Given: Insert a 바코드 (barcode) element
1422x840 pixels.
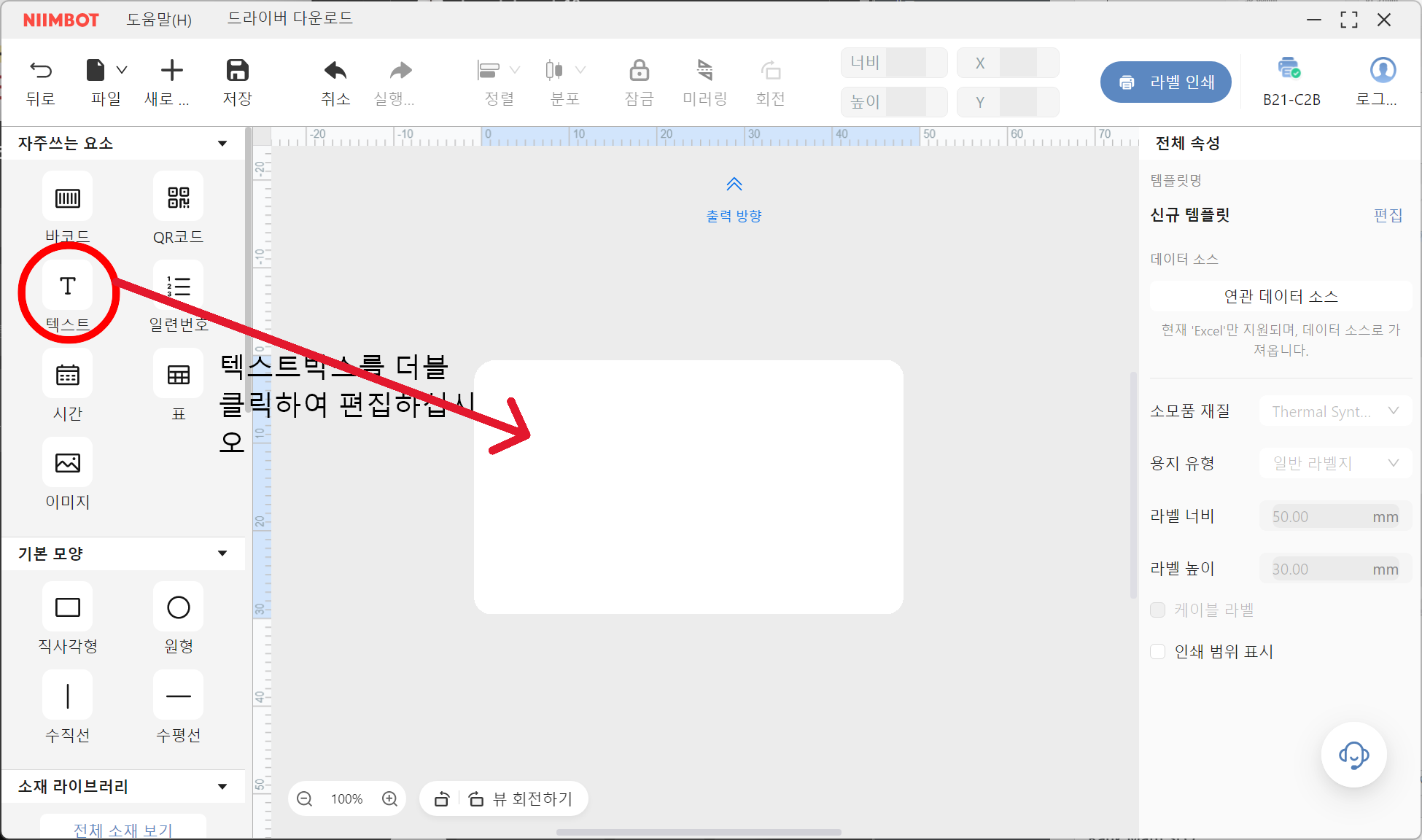Looking at the screenshot, I should (67, 198).
